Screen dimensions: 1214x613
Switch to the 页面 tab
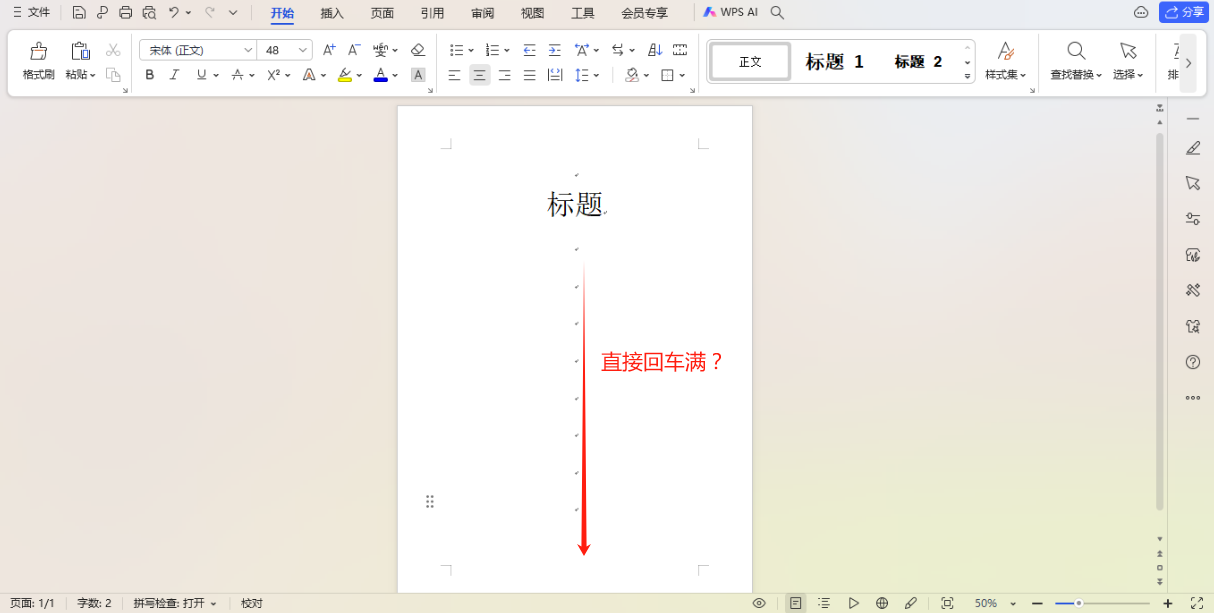382,13
